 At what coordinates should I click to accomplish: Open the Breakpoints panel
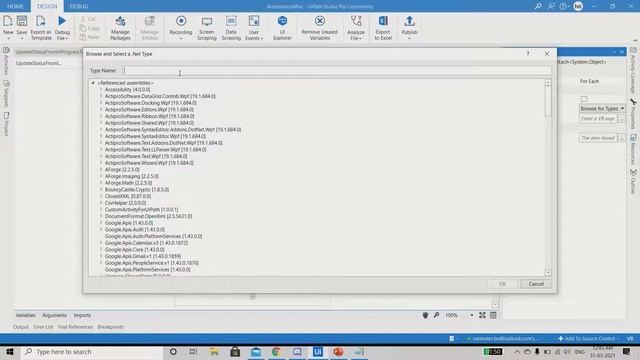(x=110, y=327)
